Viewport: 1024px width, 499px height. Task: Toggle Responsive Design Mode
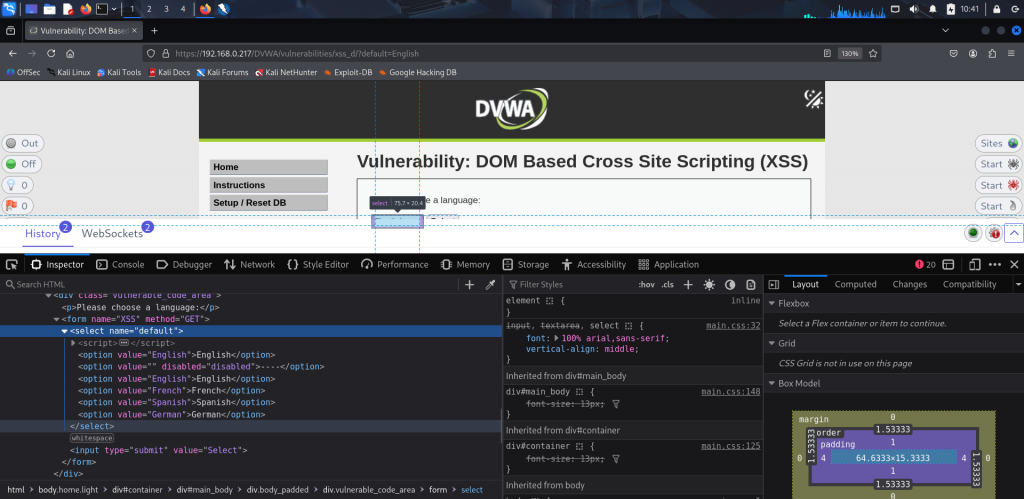(x=975, y=265)
